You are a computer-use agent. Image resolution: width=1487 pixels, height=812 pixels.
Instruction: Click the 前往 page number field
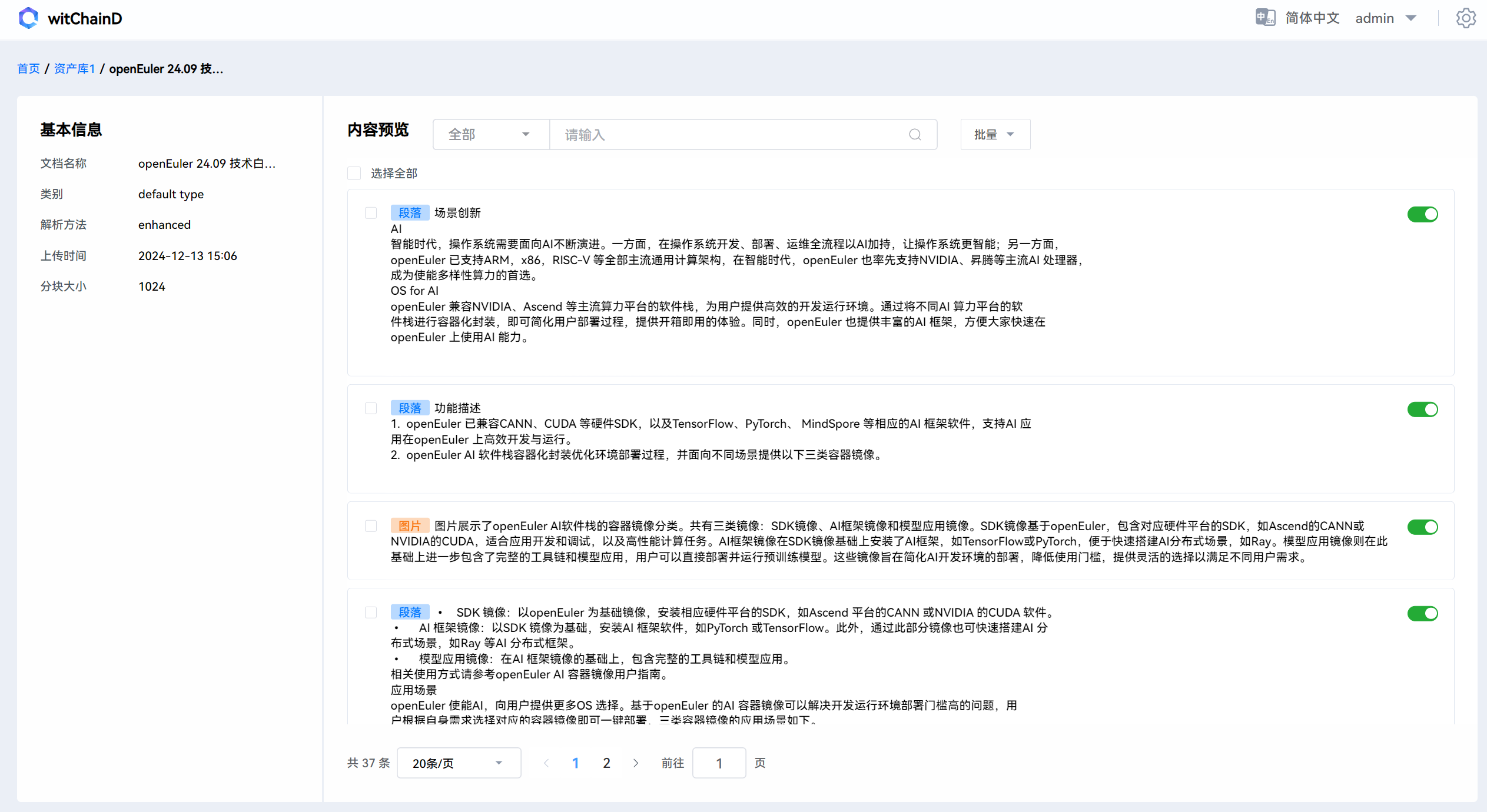point(719,763)
